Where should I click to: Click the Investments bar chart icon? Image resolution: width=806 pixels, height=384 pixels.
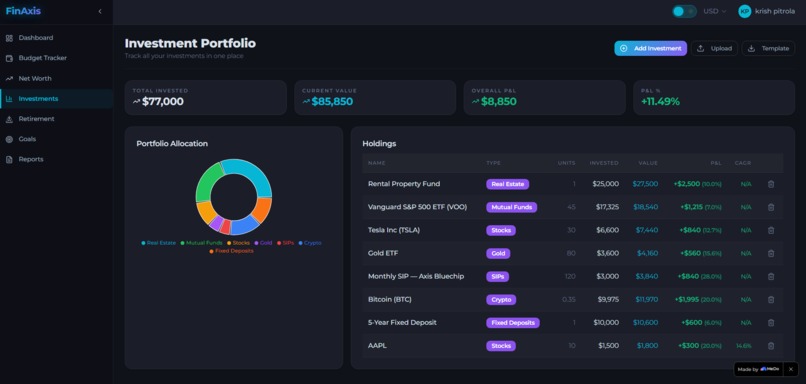pos(9,99)
